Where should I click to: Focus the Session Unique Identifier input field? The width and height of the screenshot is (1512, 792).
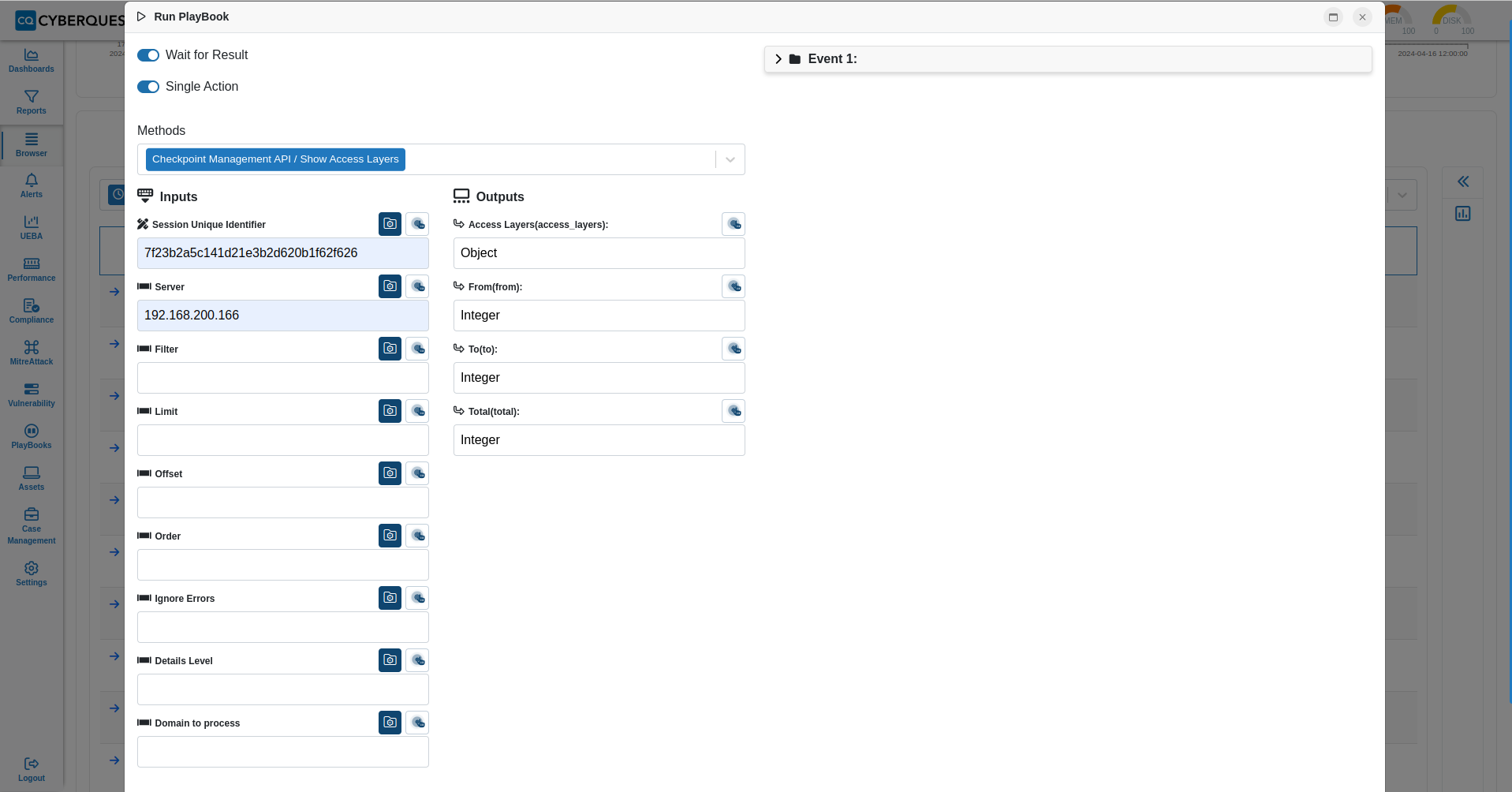283,253
